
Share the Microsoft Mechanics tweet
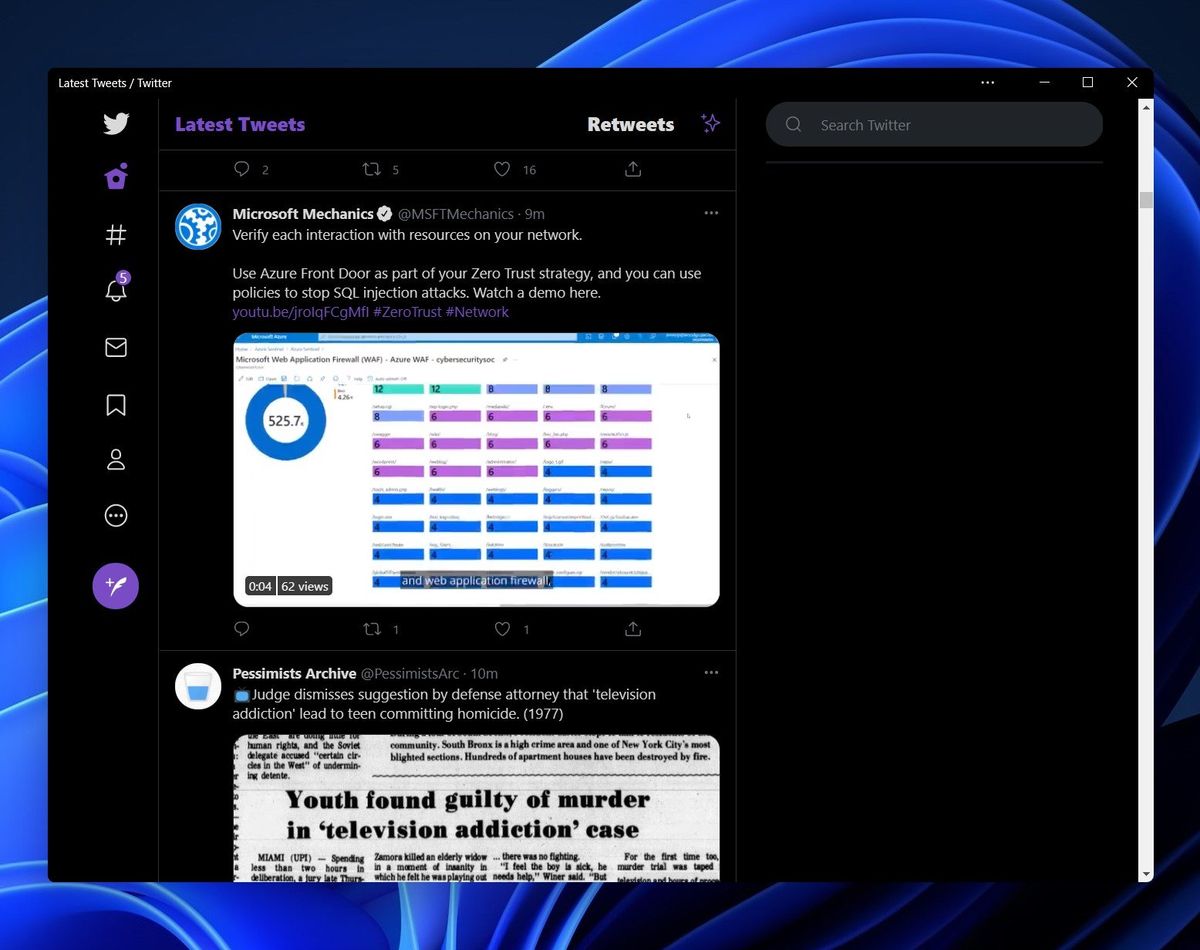click(632, 629)
